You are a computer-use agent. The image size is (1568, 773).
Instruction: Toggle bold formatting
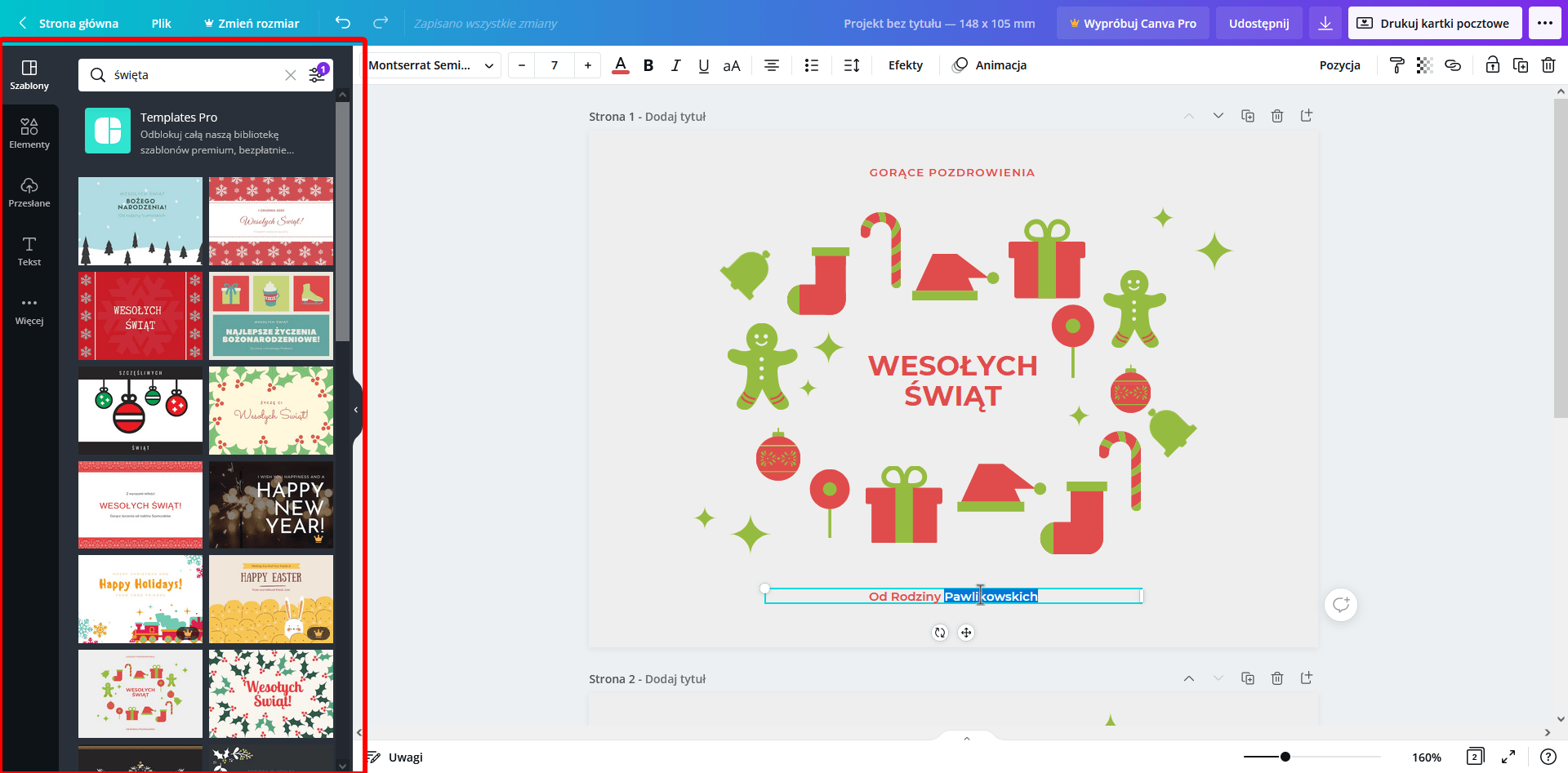[648, 65]
